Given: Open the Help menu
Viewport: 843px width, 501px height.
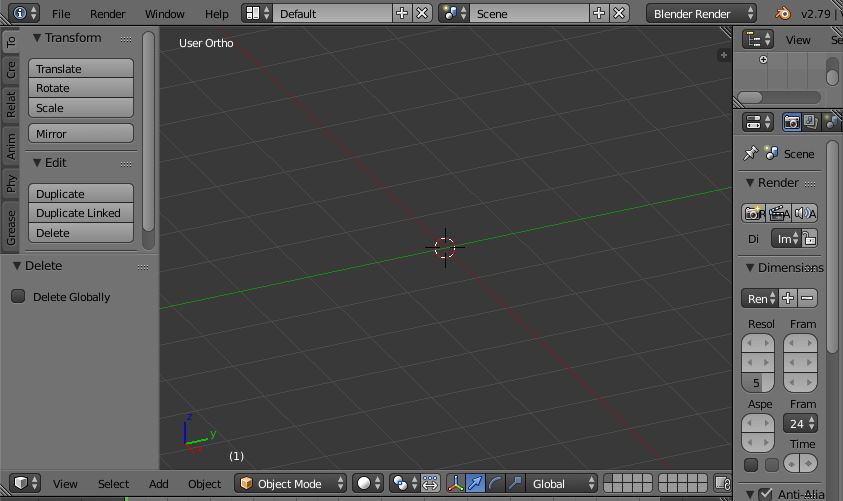Looking at the screenshot, I should click(217, 14).
